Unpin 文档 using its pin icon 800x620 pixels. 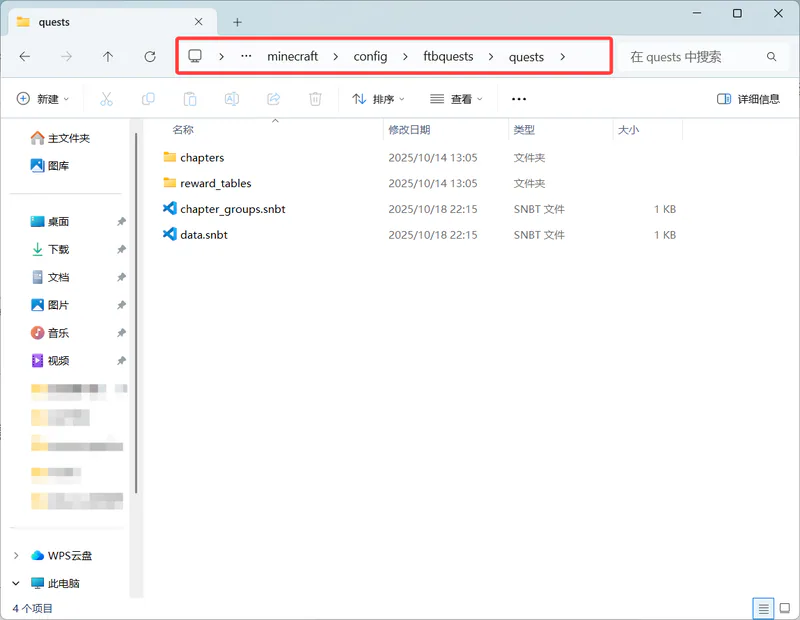coord(121,277)
